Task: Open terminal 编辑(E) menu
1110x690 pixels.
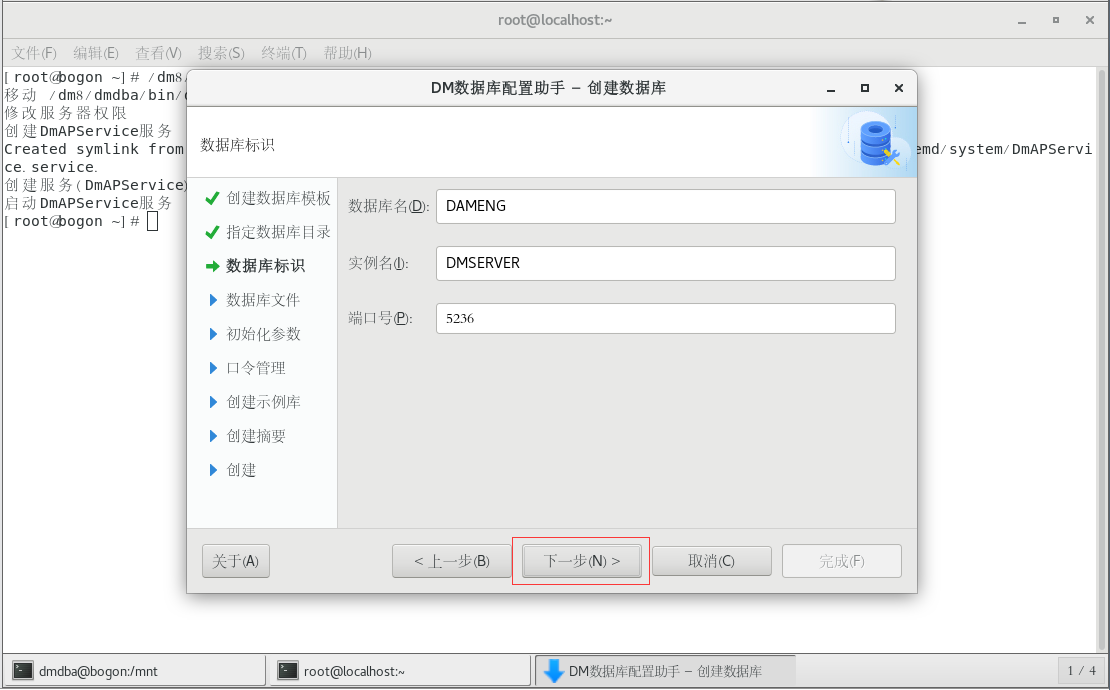Action: point(96,53)
